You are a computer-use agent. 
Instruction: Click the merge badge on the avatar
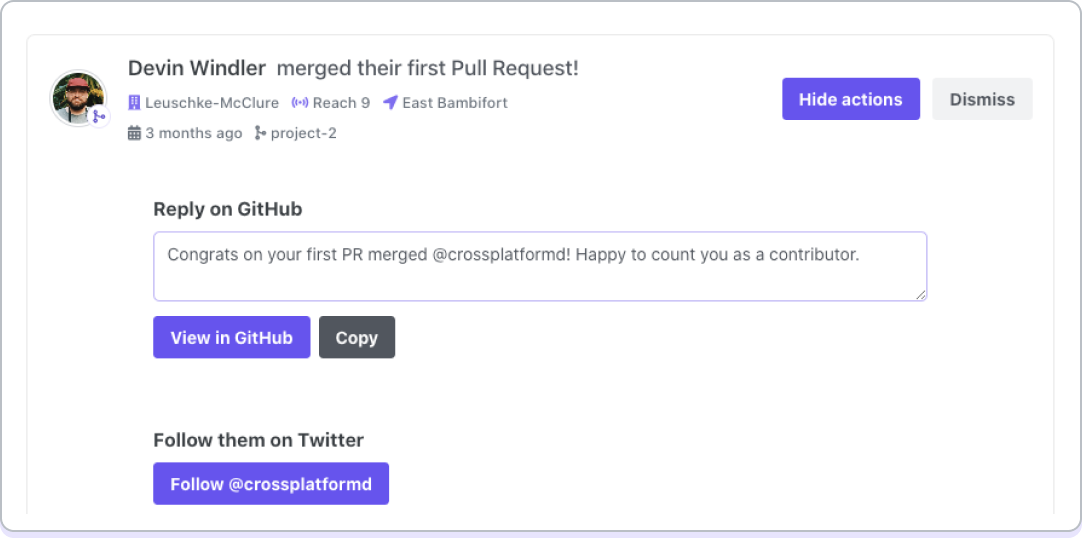(x=98, y=116)
